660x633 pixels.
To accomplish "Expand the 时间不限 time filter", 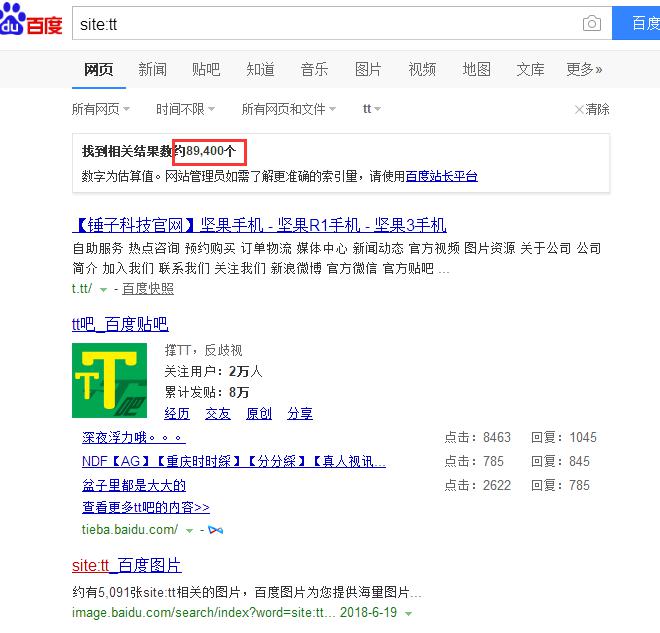I will (185, 109).
